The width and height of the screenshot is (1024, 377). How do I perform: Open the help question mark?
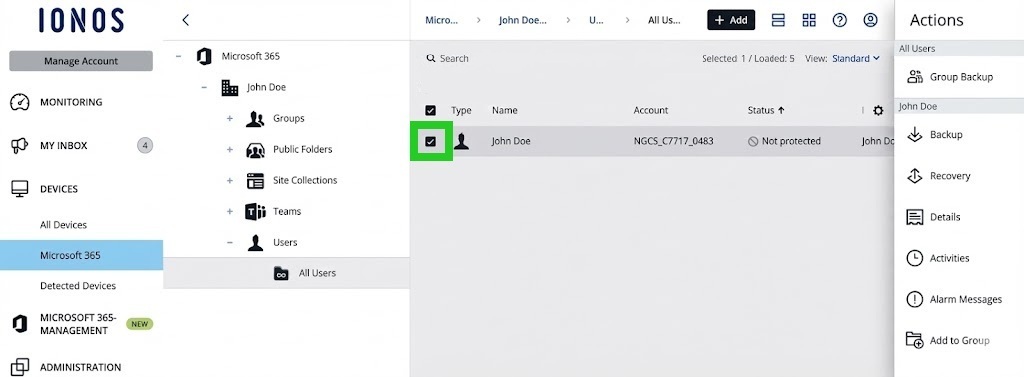pyautogui.click(x=840, y=20)
